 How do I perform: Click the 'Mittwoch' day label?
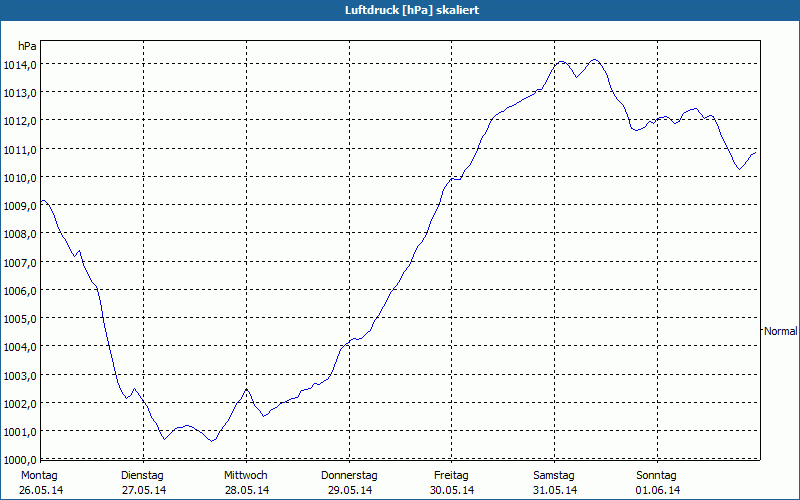coord(246,476)
